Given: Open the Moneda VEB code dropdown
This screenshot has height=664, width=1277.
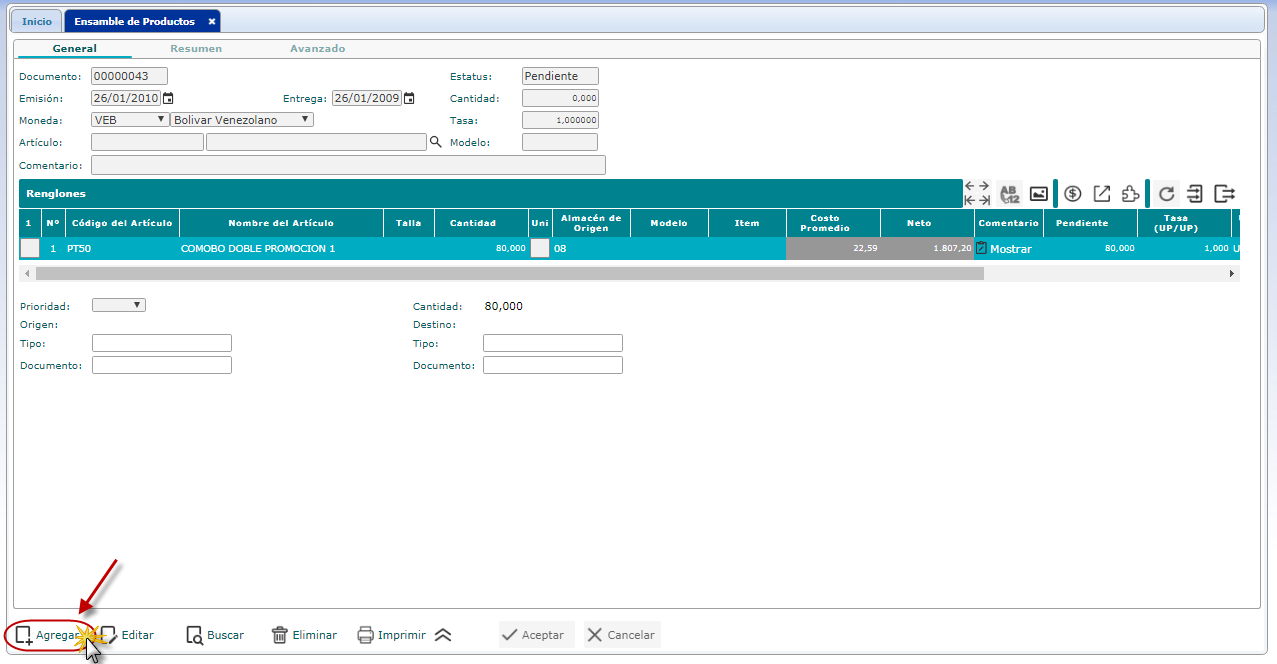Looking at the screenshot, I should tap(129, 120).
